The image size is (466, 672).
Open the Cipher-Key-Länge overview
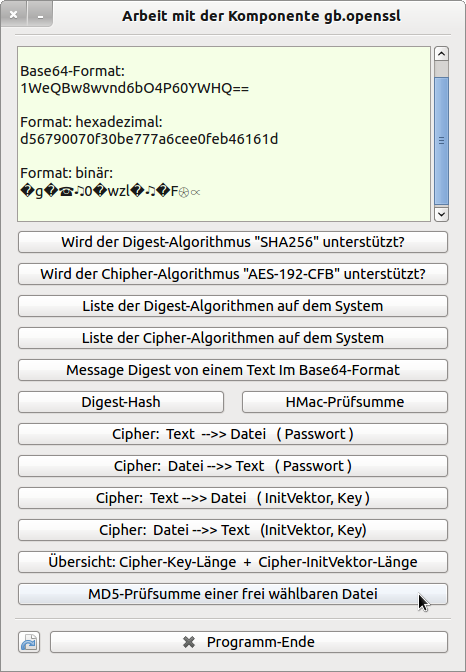click(x=233, y=562)
